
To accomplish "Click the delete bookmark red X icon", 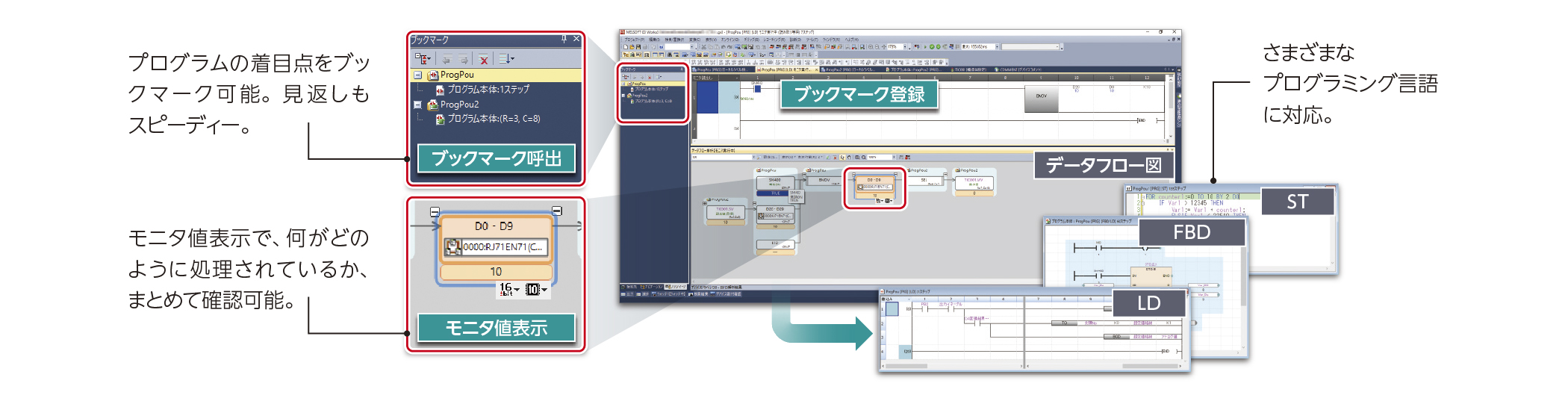I will [483, 59].
